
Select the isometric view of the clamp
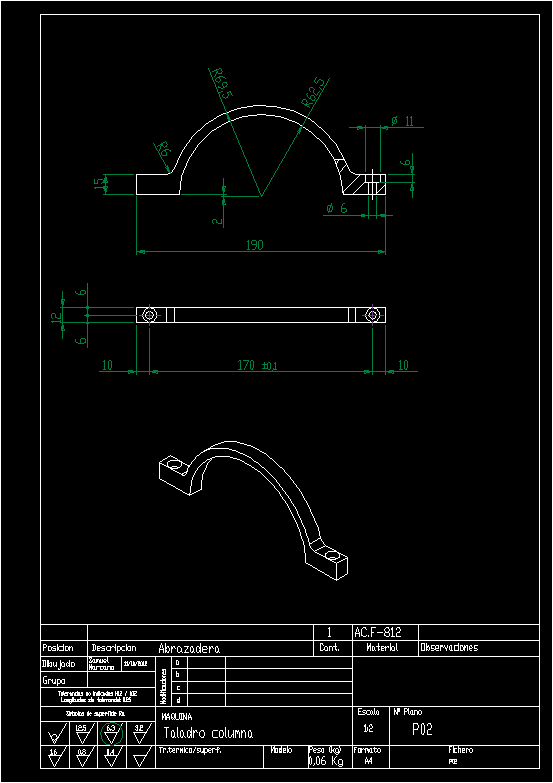pyautogui.click(x=253, y=510)
